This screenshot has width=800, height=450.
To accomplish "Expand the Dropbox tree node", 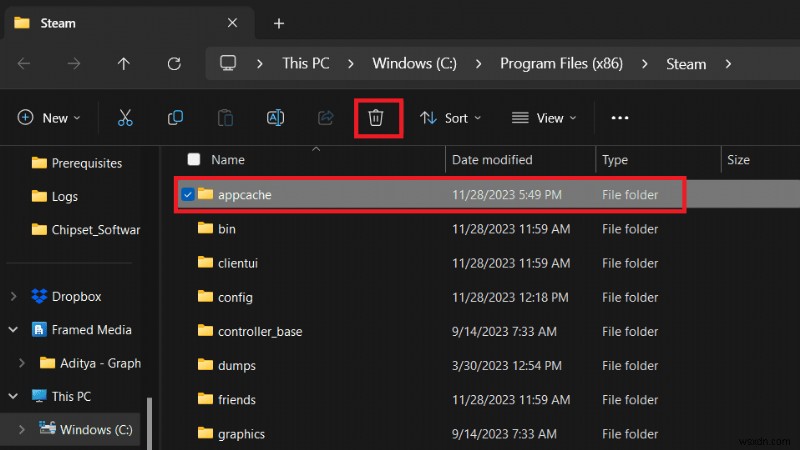I will pos(14,296).
